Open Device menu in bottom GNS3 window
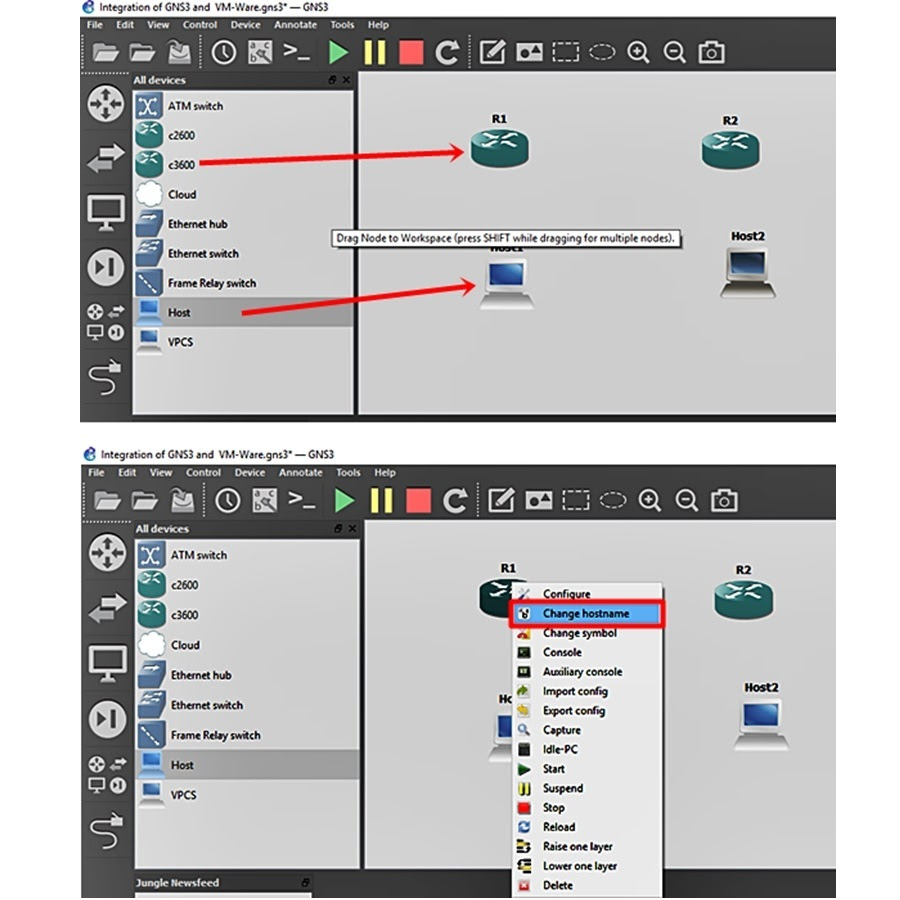This screenshot has height=900, width=900. (x=250, y=473)
